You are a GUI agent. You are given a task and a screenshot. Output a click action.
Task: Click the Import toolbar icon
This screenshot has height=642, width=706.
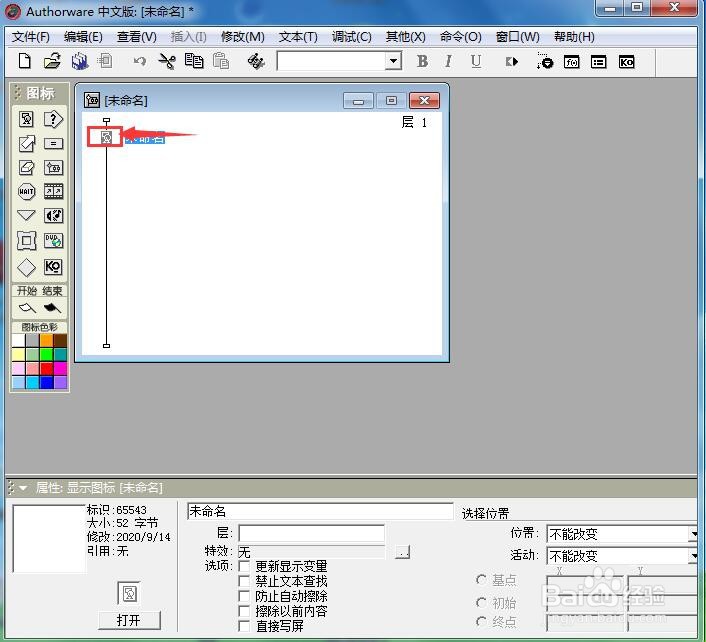[105, 61]
